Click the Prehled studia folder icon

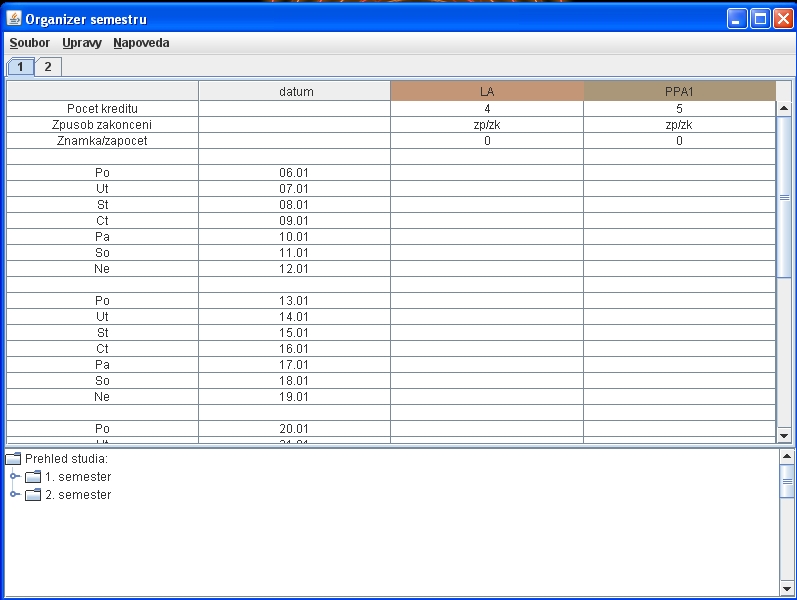[x=14, y=459]
